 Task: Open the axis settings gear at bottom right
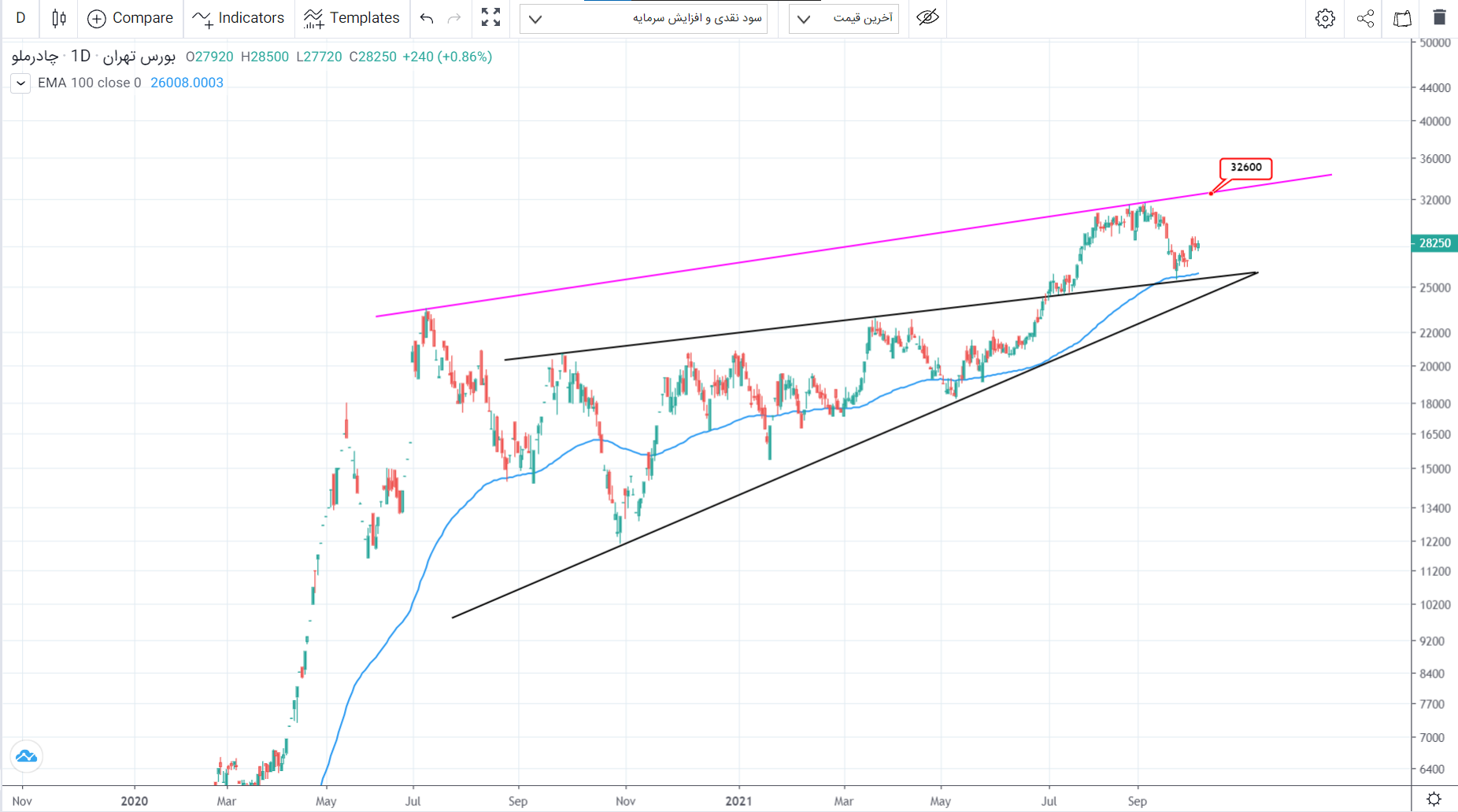pos(1434,799)
